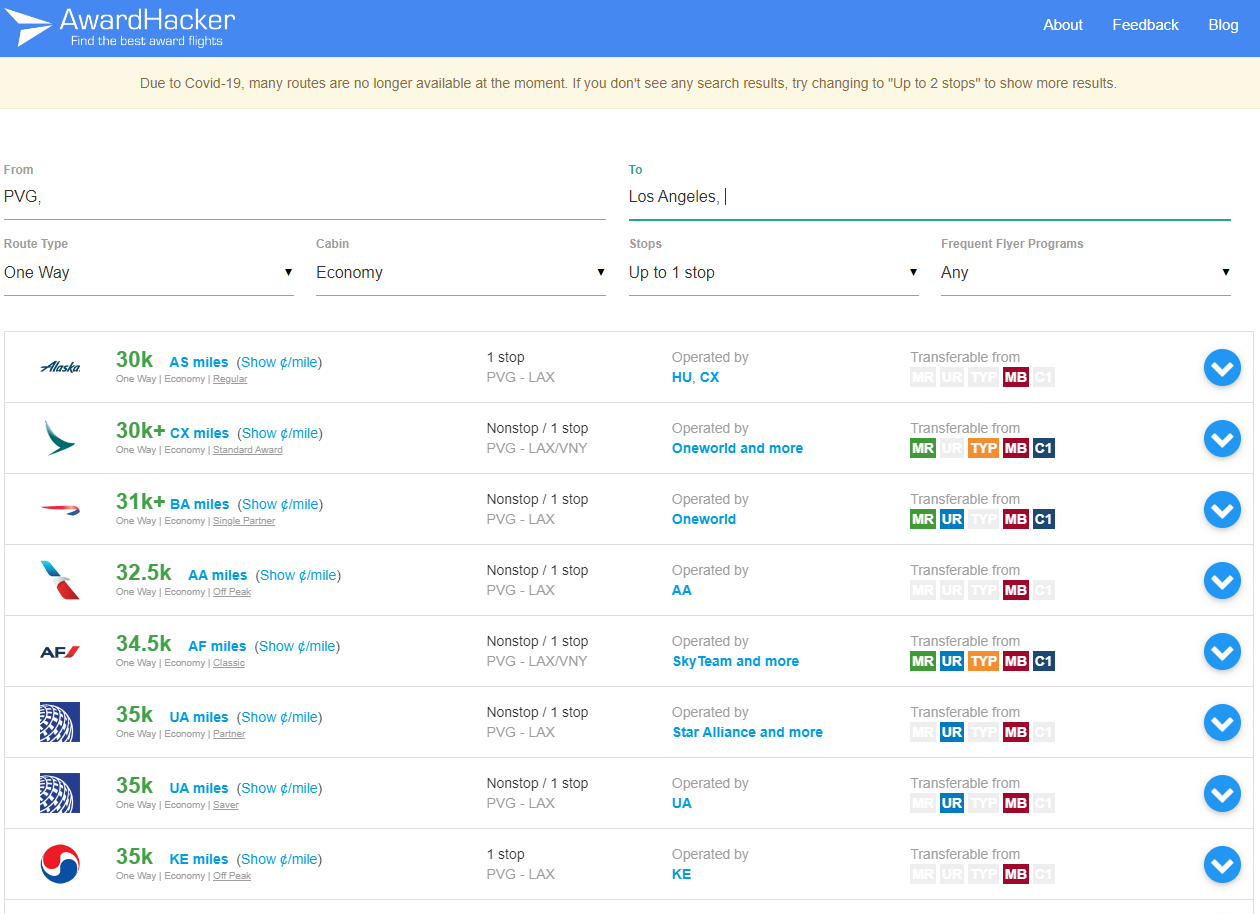Click C1 badge in the CX miles row

[x=1043, y=448]
